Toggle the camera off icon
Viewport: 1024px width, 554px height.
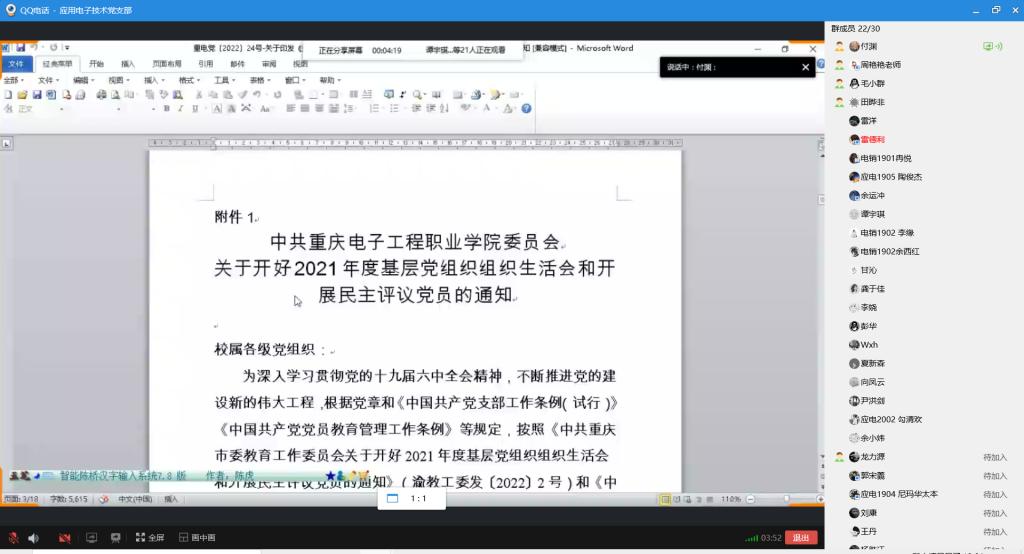[x=64, y=538]
